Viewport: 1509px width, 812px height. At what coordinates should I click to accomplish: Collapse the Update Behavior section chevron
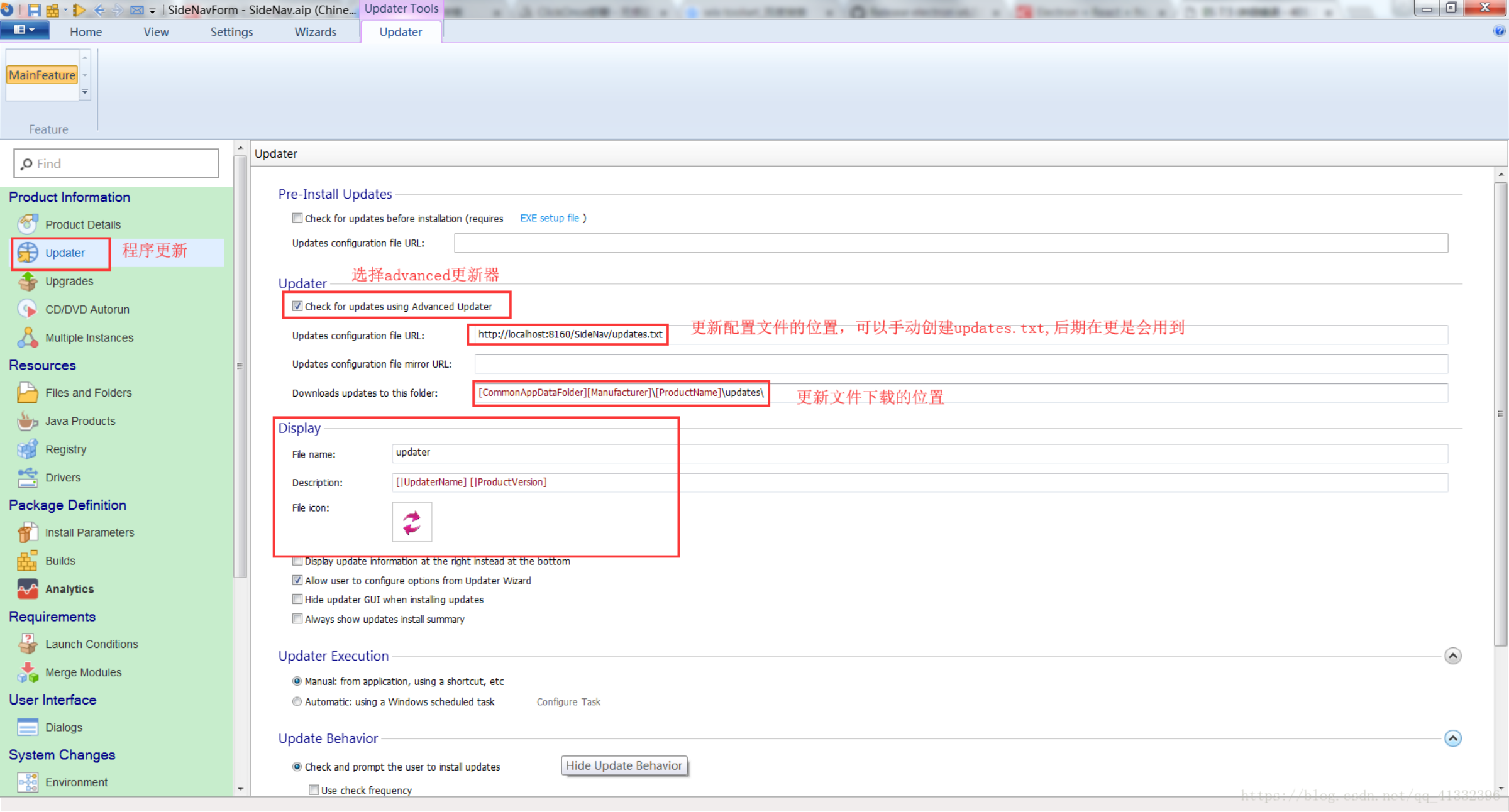(x=1452, y=738)
